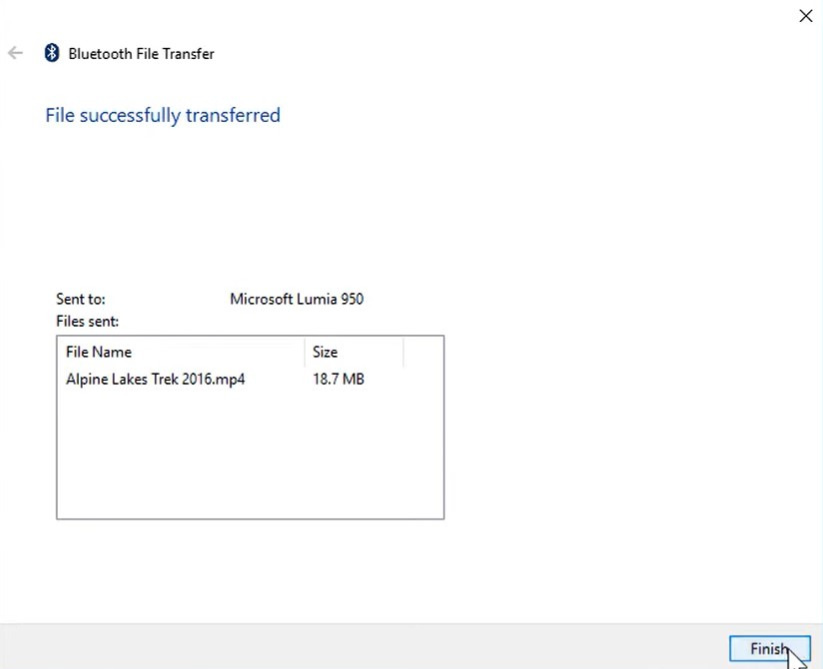Sort by the File Name column header

coord(180,352)
